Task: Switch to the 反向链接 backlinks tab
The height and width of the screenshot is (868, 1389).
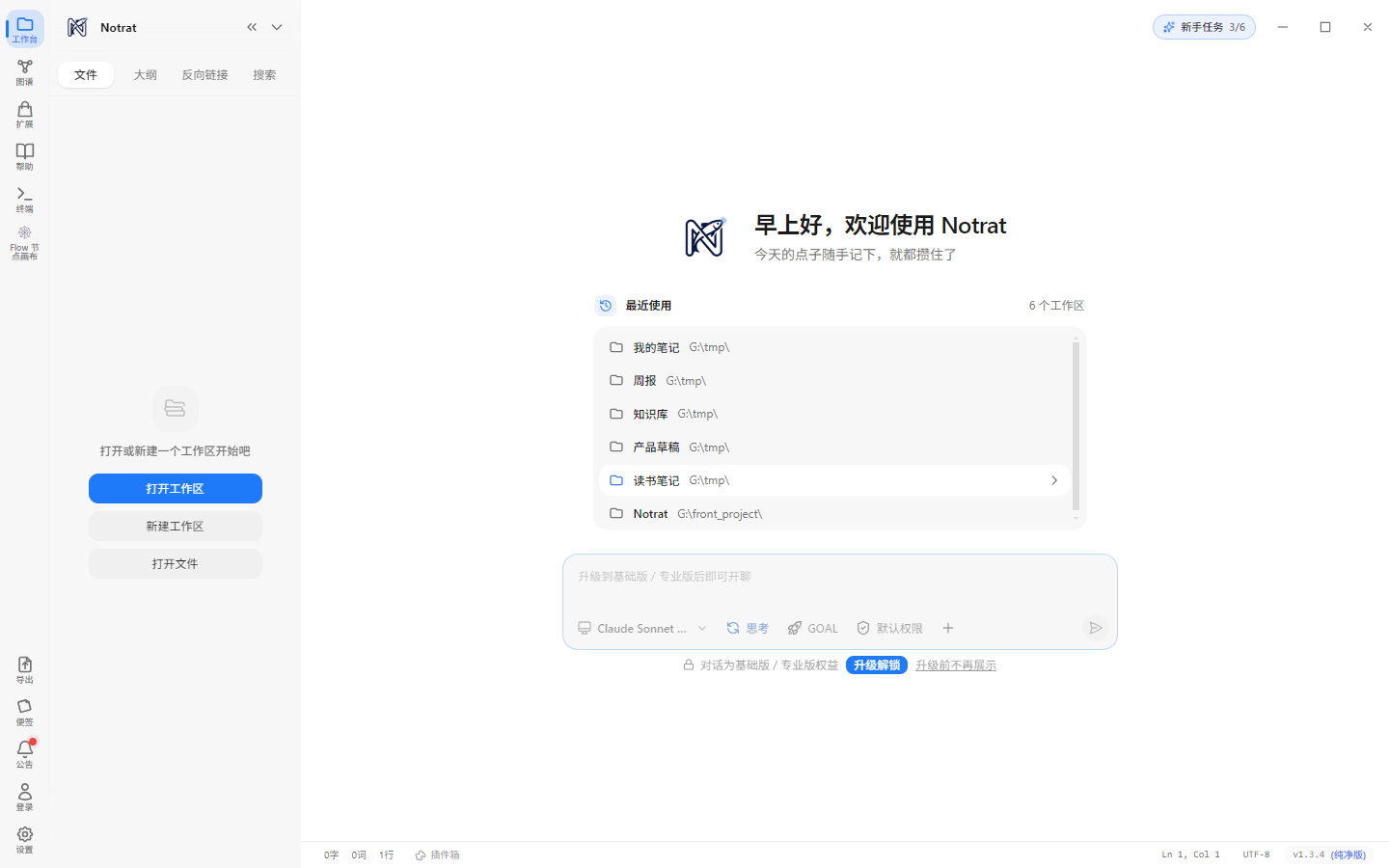Action: (205, 74)
